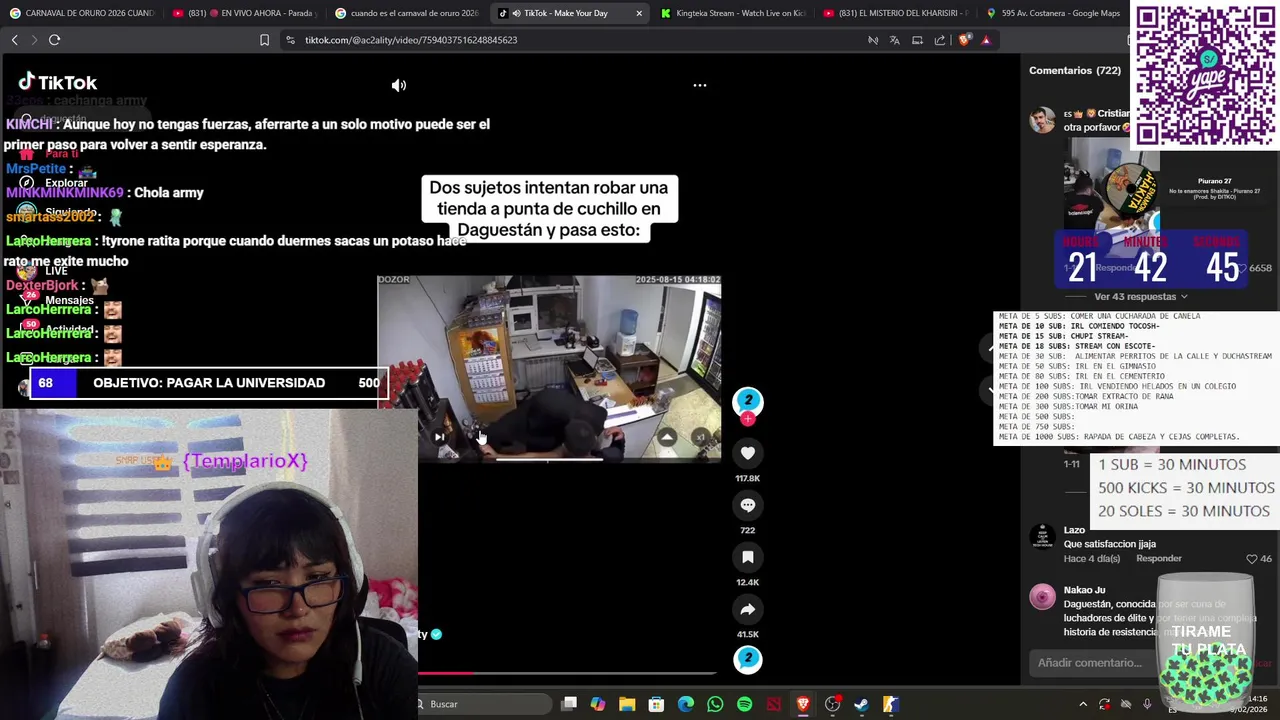1280x720 pixels.
Task: Open Microsoft Store from the taskbar
Action: pos(656,704)
